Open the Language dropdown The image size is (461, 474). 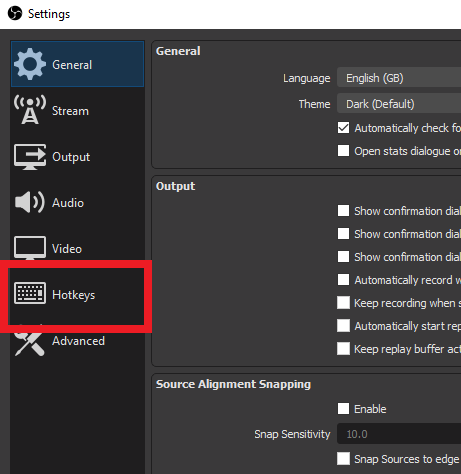coord(399,78)
